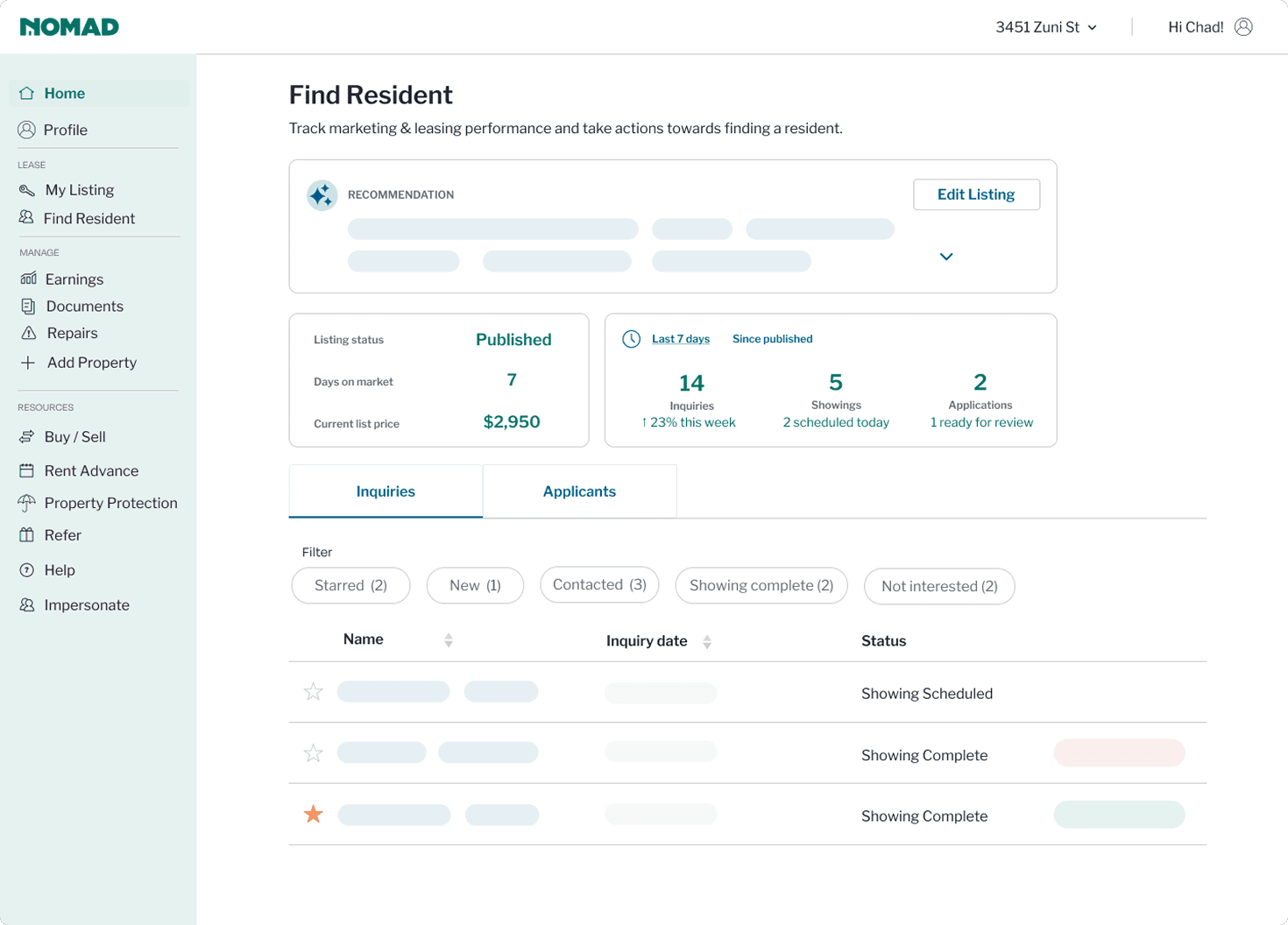Open the Since published view
Viewport: 1288px width, 925px height.
(x=772, y=339)
